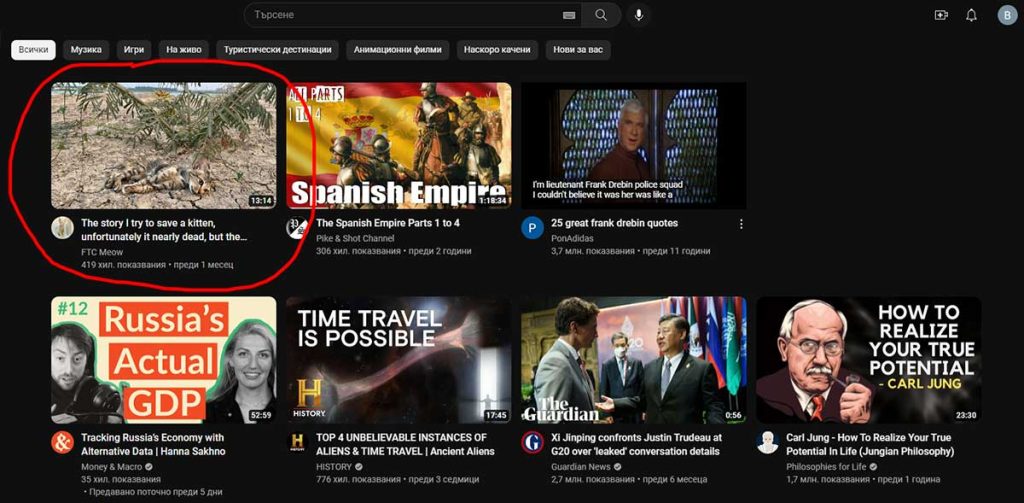This screenshot has height=503, width=1024.
Task: Switch to the "Игри" filter chip
Action: 134,50
